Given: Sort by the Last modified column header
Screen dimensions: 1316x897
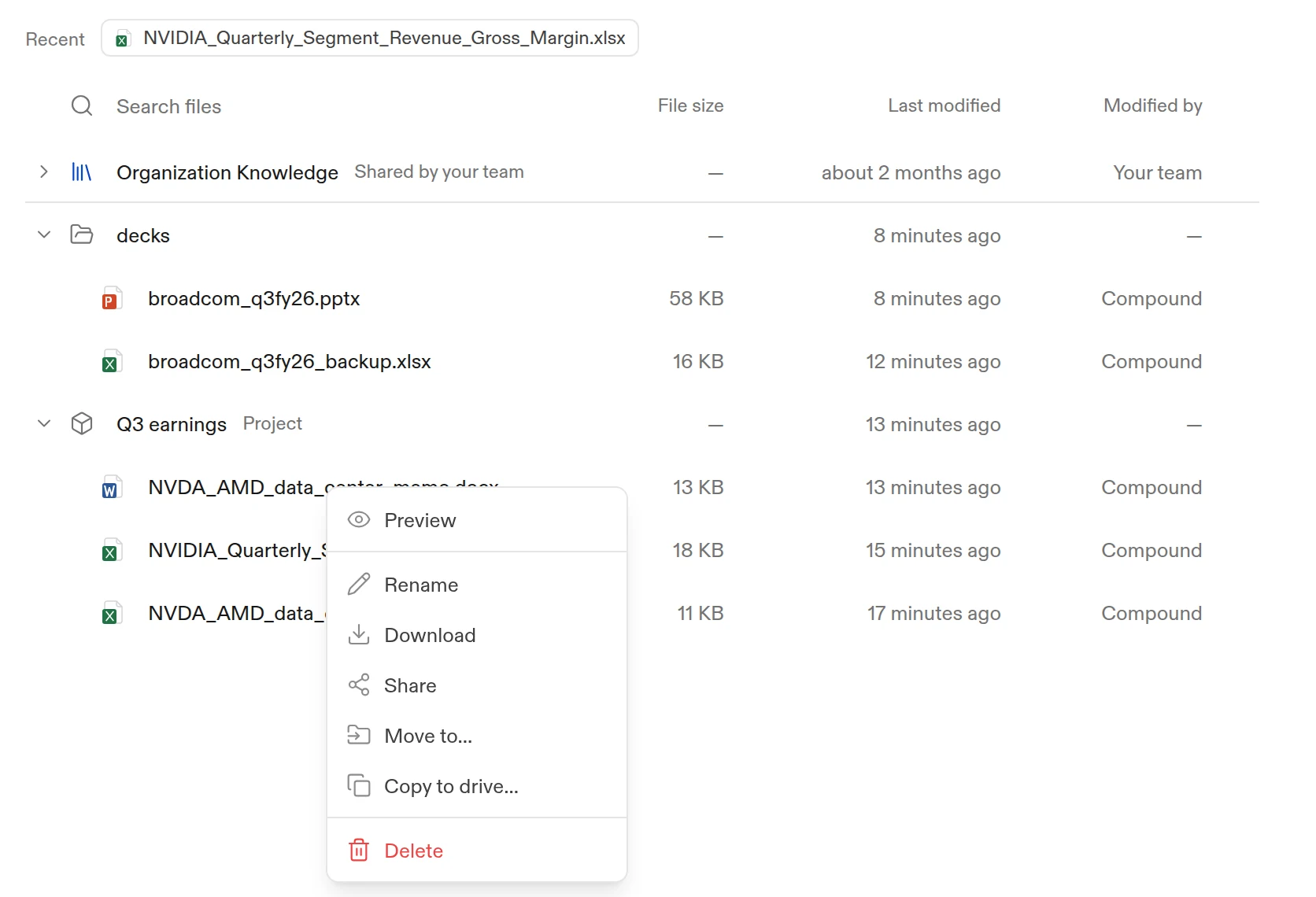Looking at the screenshot, I should tap(944, 105).
